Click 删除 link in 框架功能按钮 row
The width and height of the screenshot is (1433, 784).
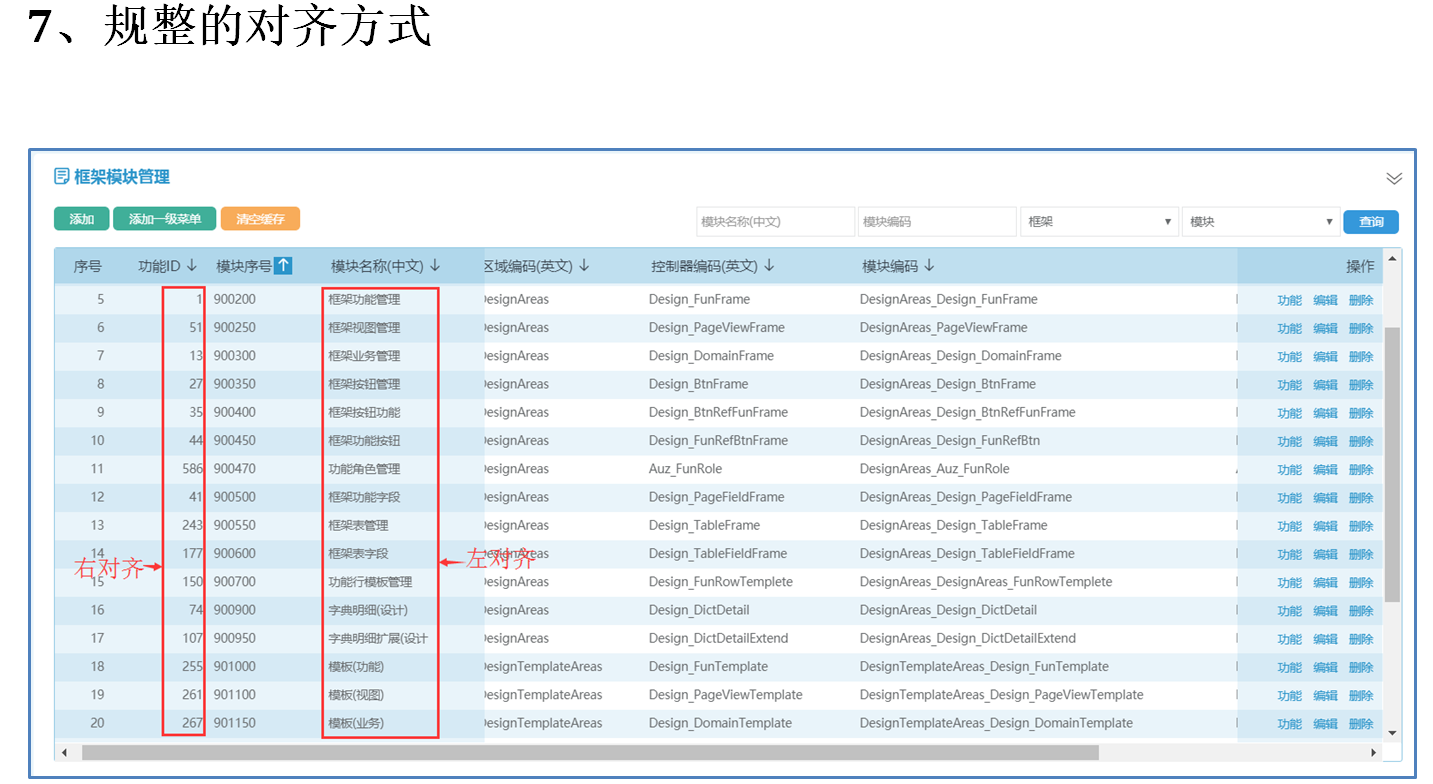[x=1361, y=441]
